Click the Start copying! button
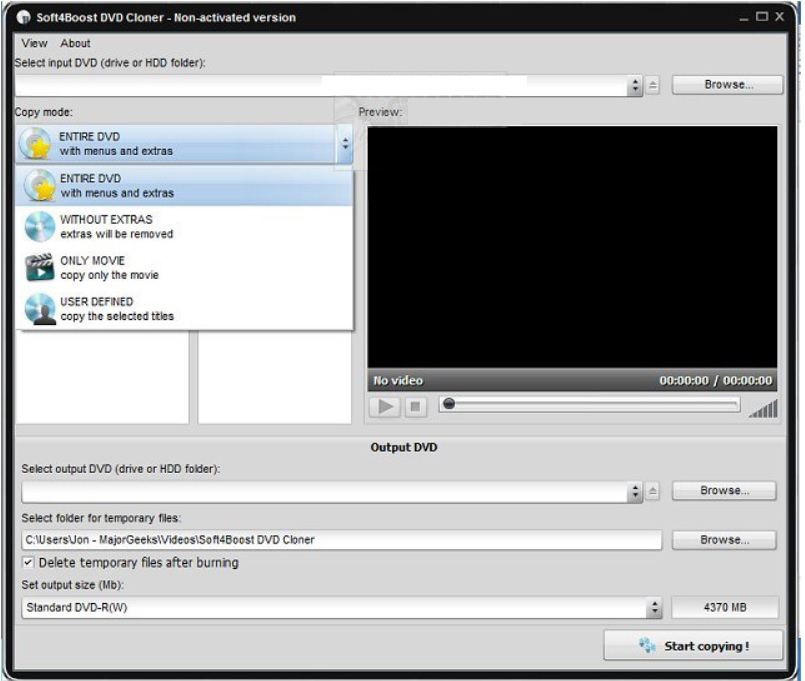The image size is (805, 681). pos(694,646)
